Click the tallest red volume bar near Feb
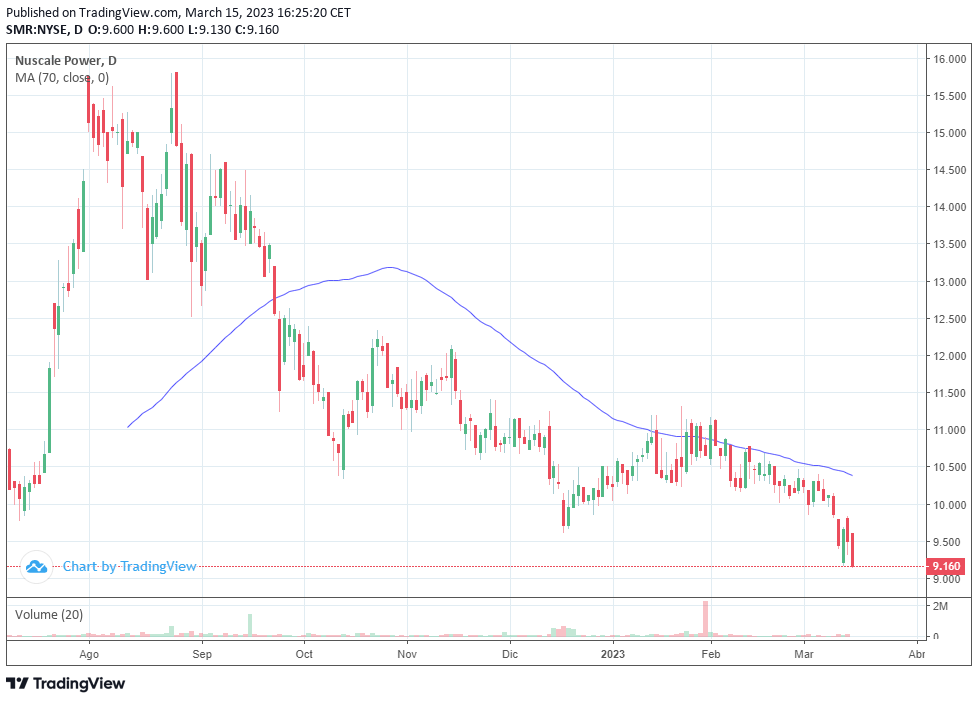This screenshot has height=702, width=978. 705,618
